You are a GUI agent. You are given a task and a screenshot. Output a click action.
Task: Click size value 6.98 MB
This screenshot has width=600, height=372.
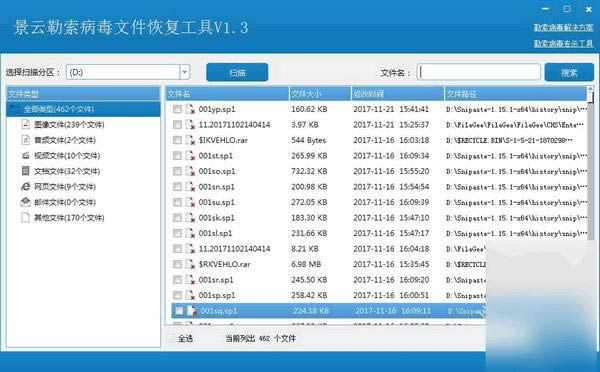pyautogui.click(x=306, y=264)
